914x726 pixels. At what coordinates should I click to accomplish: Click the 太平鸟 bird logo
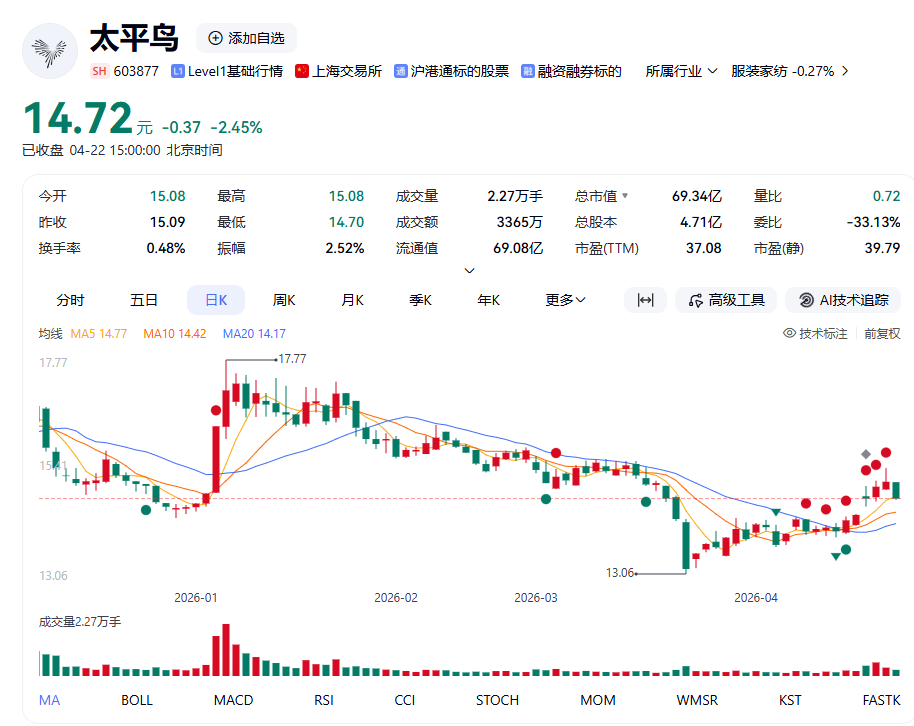50,51
